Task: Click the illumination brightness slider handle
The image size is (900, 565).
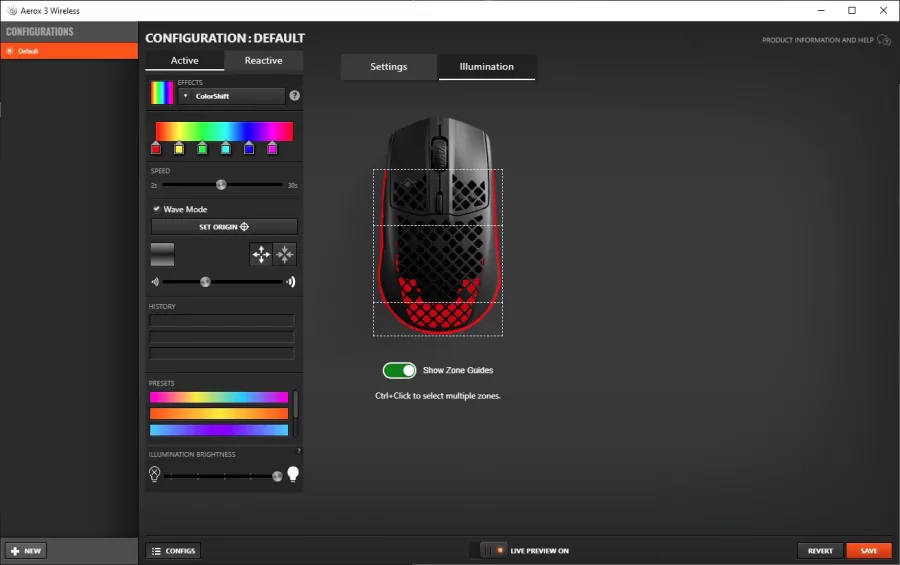Action: pyautogui.click(x=277, y=476)
